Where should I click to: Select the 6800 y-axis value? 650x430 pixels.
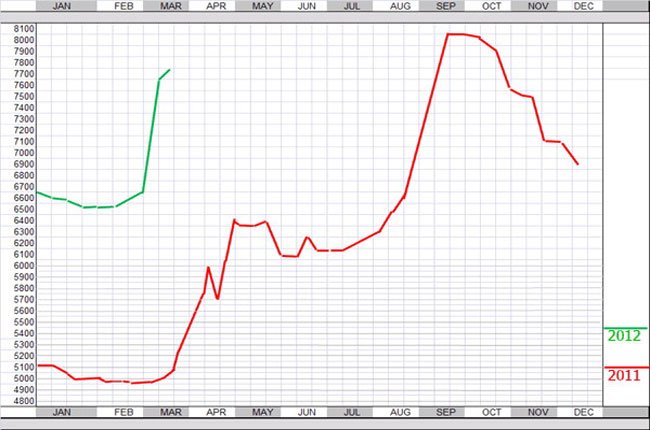[x=24, y=175]
